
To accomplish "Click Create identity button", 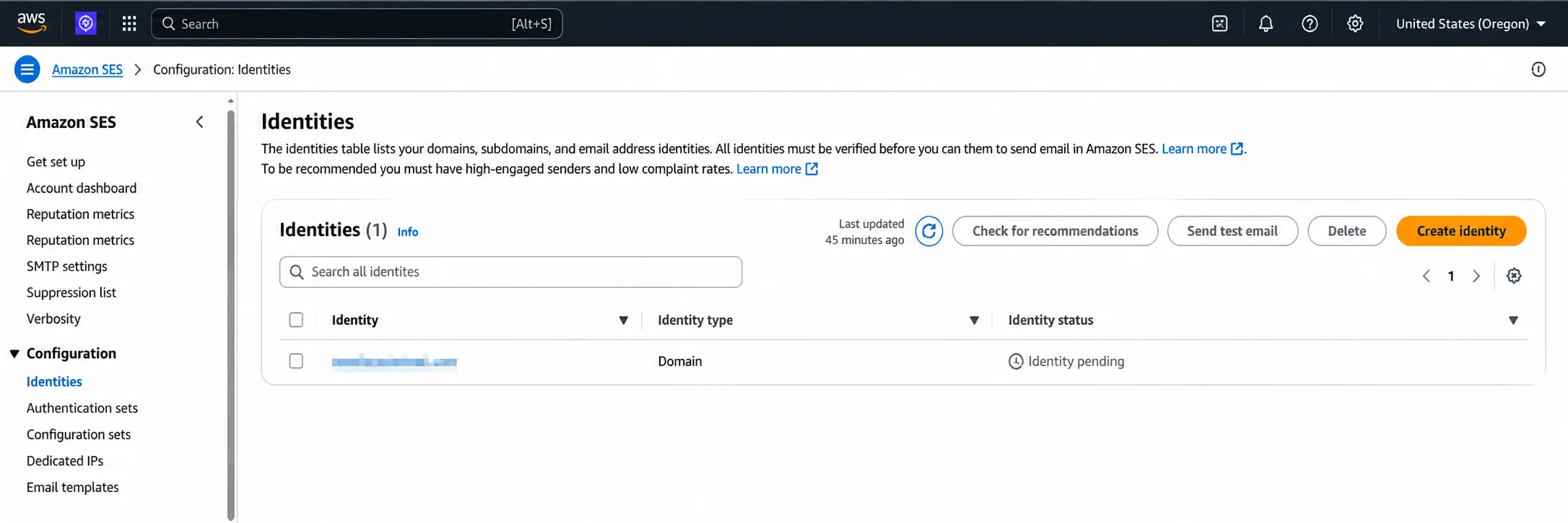I will [x=1461, y=231].
